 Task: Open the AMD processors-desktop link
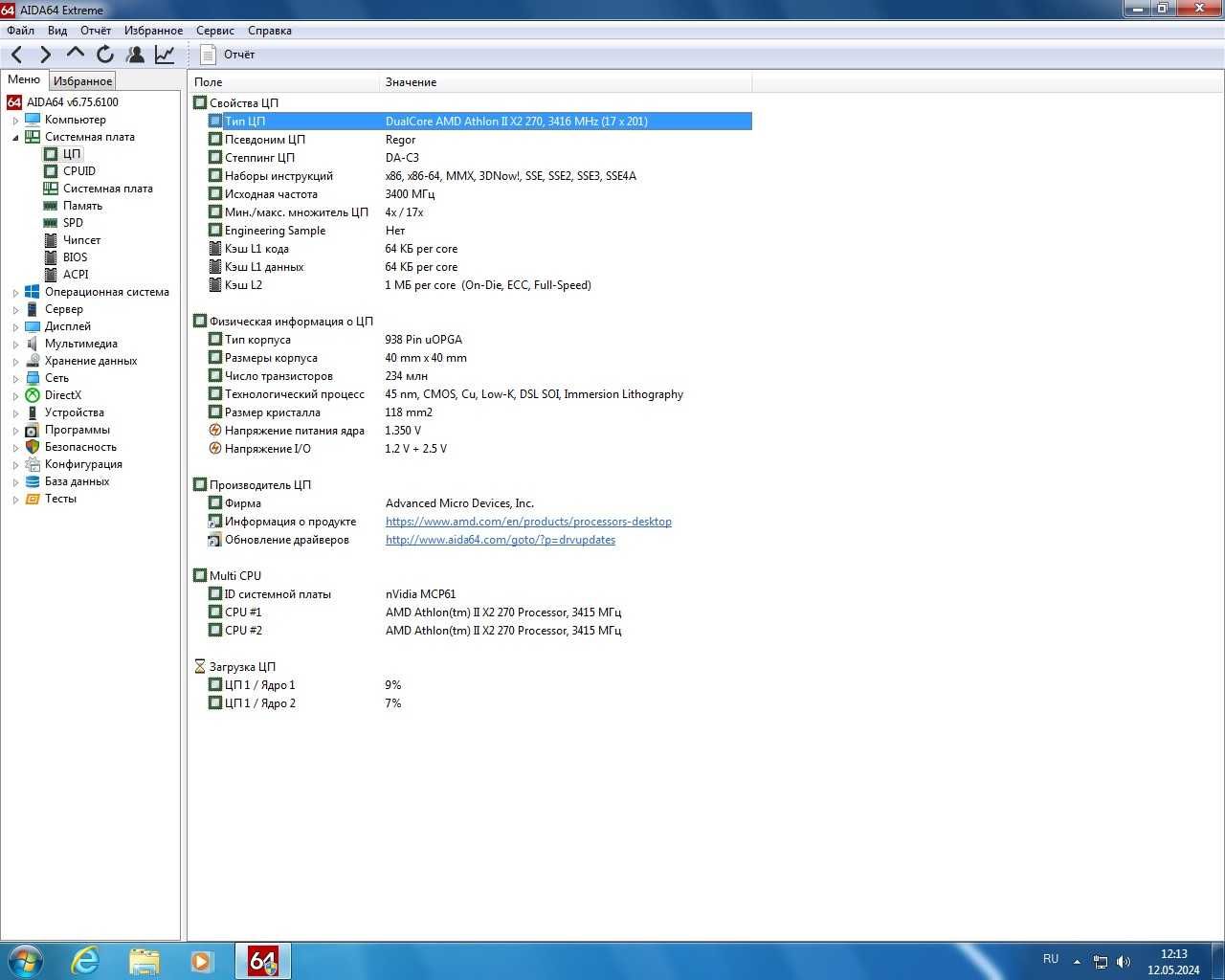click(x=528, y=522)
